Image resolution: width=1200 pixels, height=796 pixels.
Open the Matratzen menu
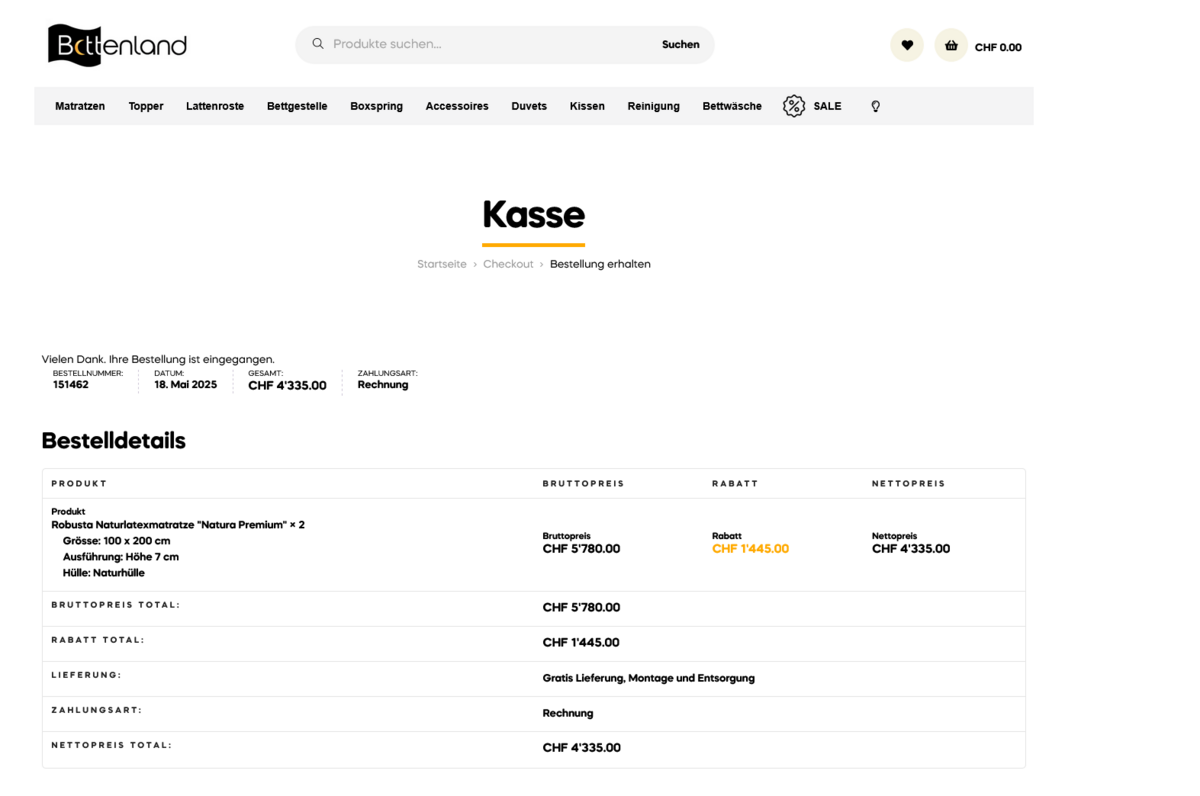80,106
